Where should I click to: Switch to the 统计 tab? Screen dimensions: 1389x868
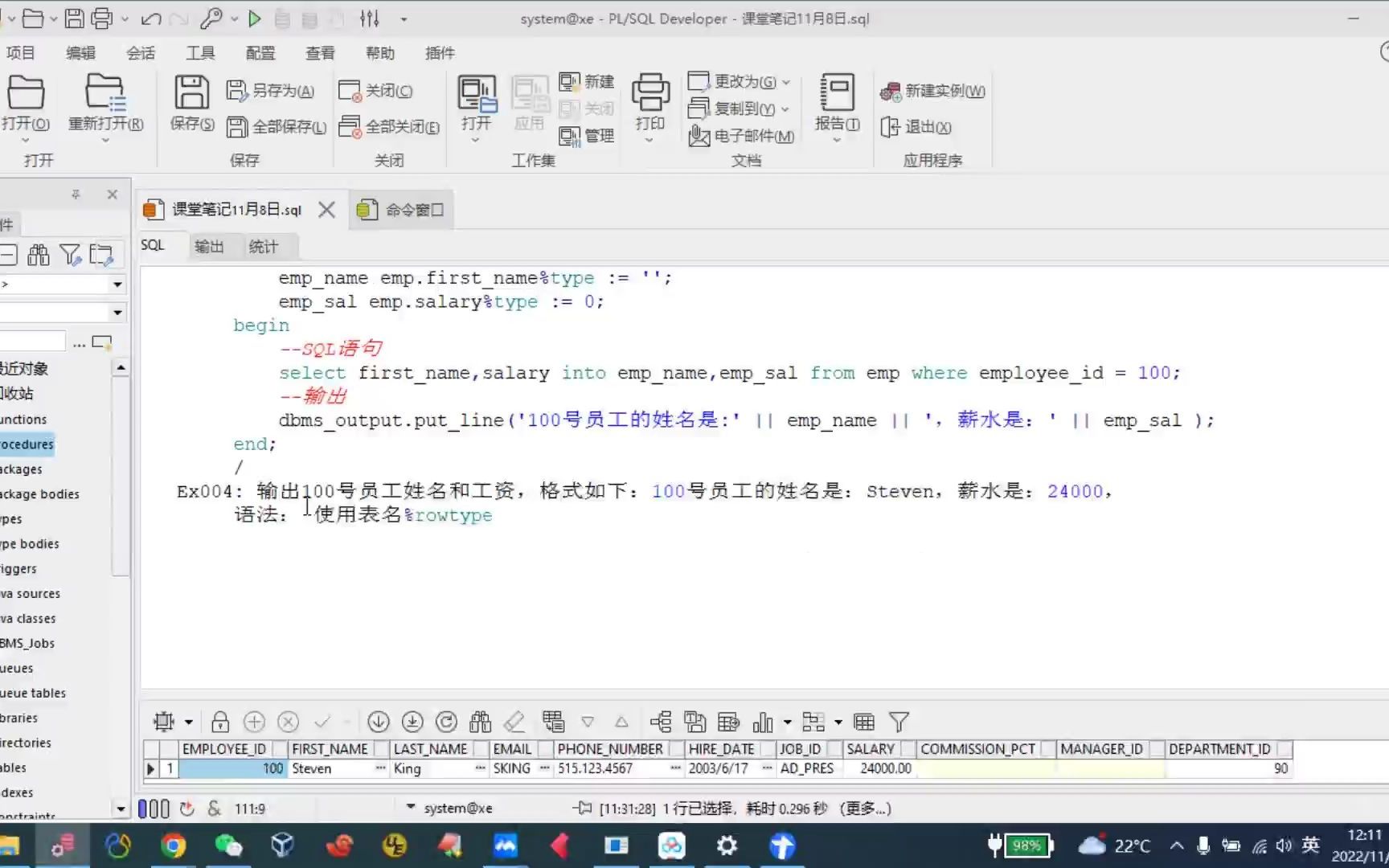click(x=264, y=247)
